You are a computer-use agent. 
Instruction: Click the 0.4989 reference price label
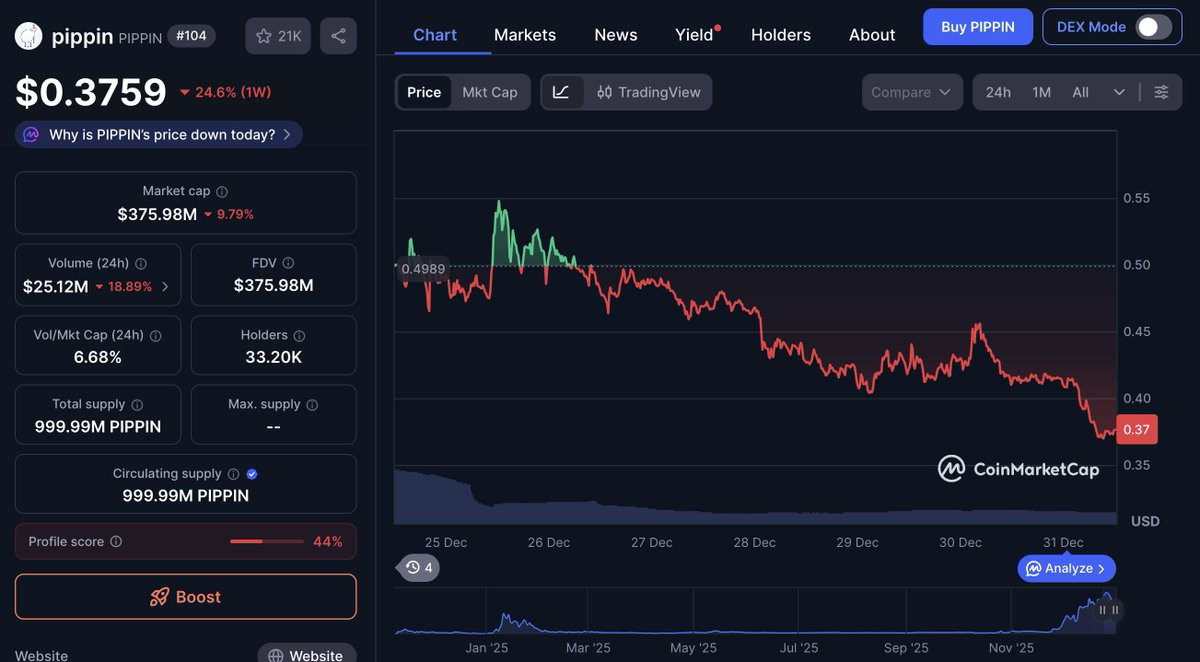coord(423,268)
